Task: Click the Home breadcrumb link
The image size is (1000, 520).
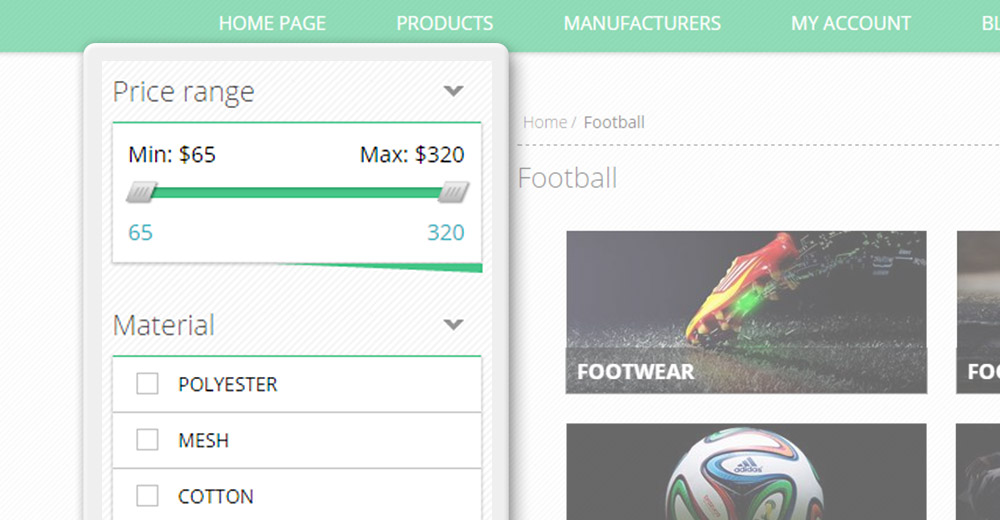Action: [x=545, y=122]
